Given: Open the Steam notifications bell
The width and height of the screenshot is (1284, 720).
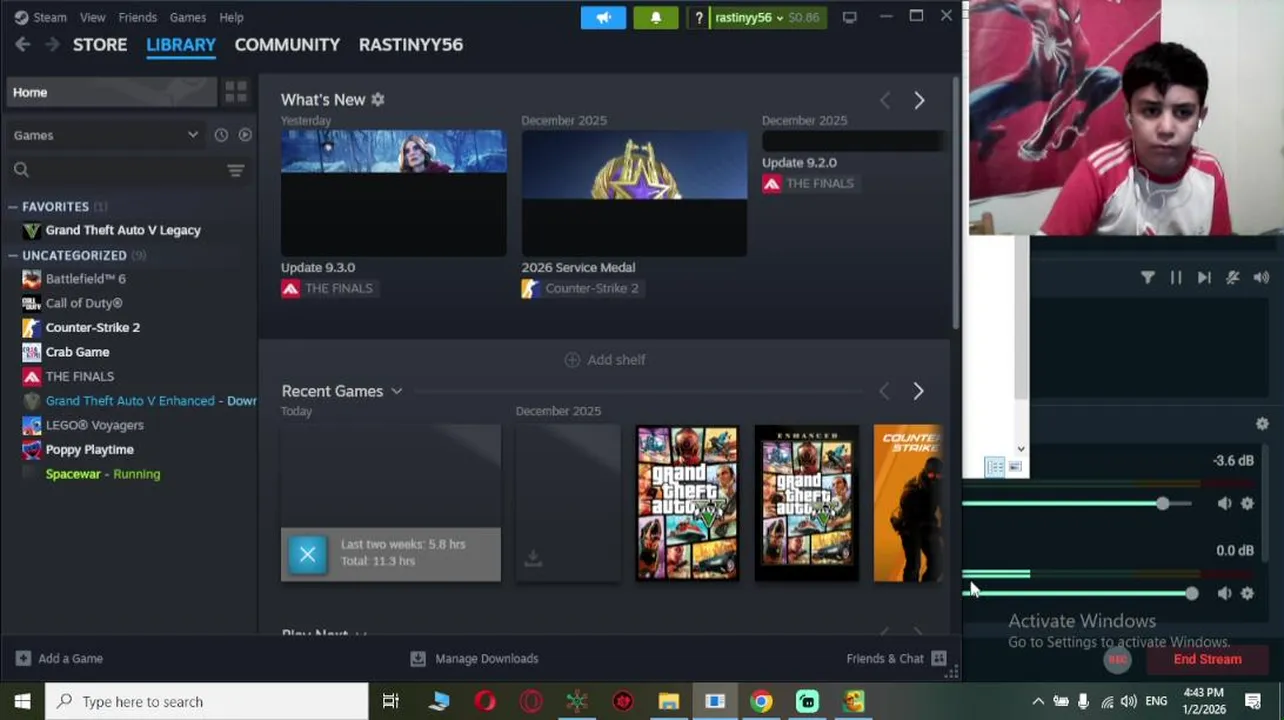Looking at the screenshot, I should (656, 17).
